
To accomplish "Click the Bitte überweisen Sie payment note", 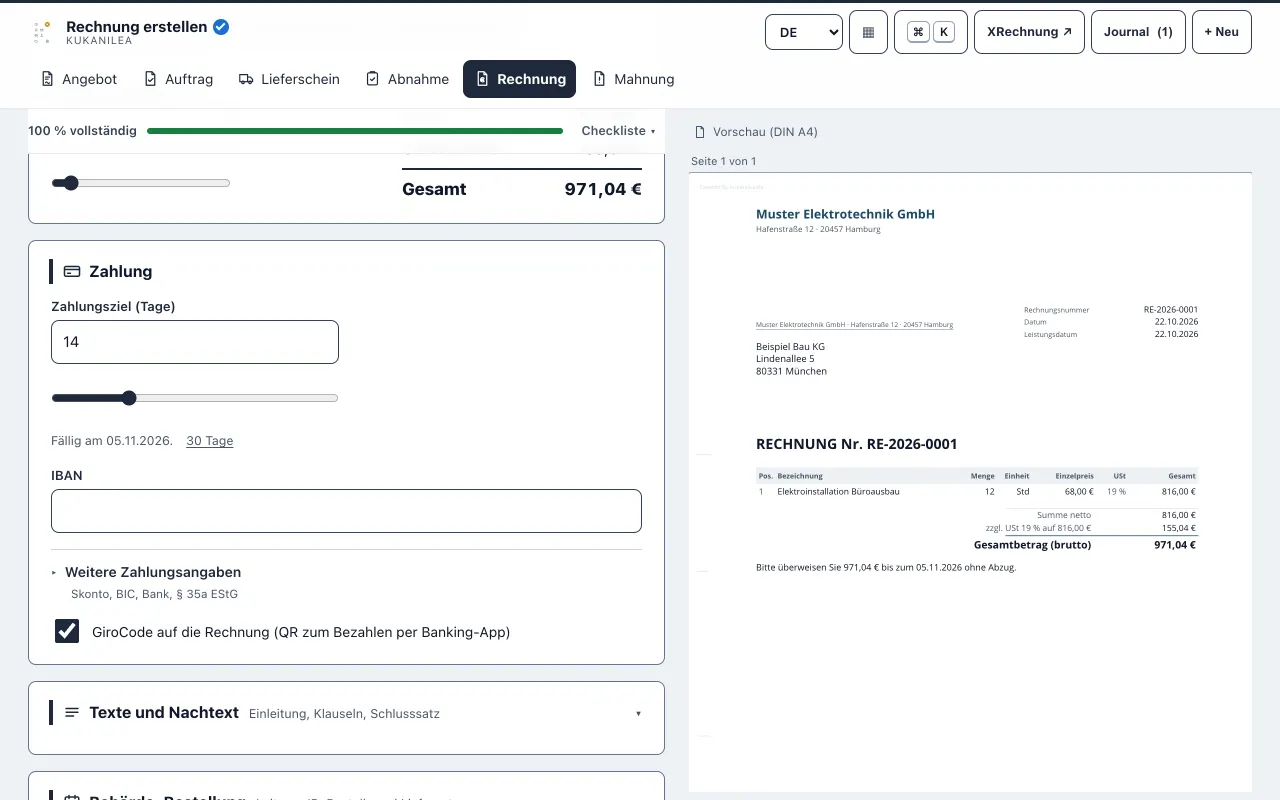I will (x=886, y=568).
